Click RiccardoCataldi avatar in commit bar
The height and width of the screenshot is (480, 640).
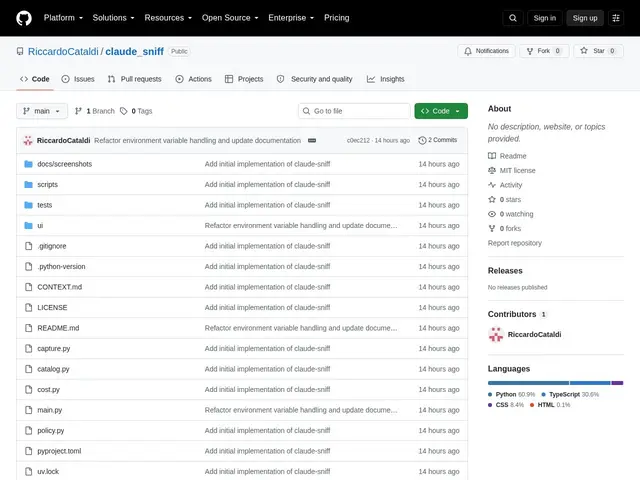[x=28, y=140]
